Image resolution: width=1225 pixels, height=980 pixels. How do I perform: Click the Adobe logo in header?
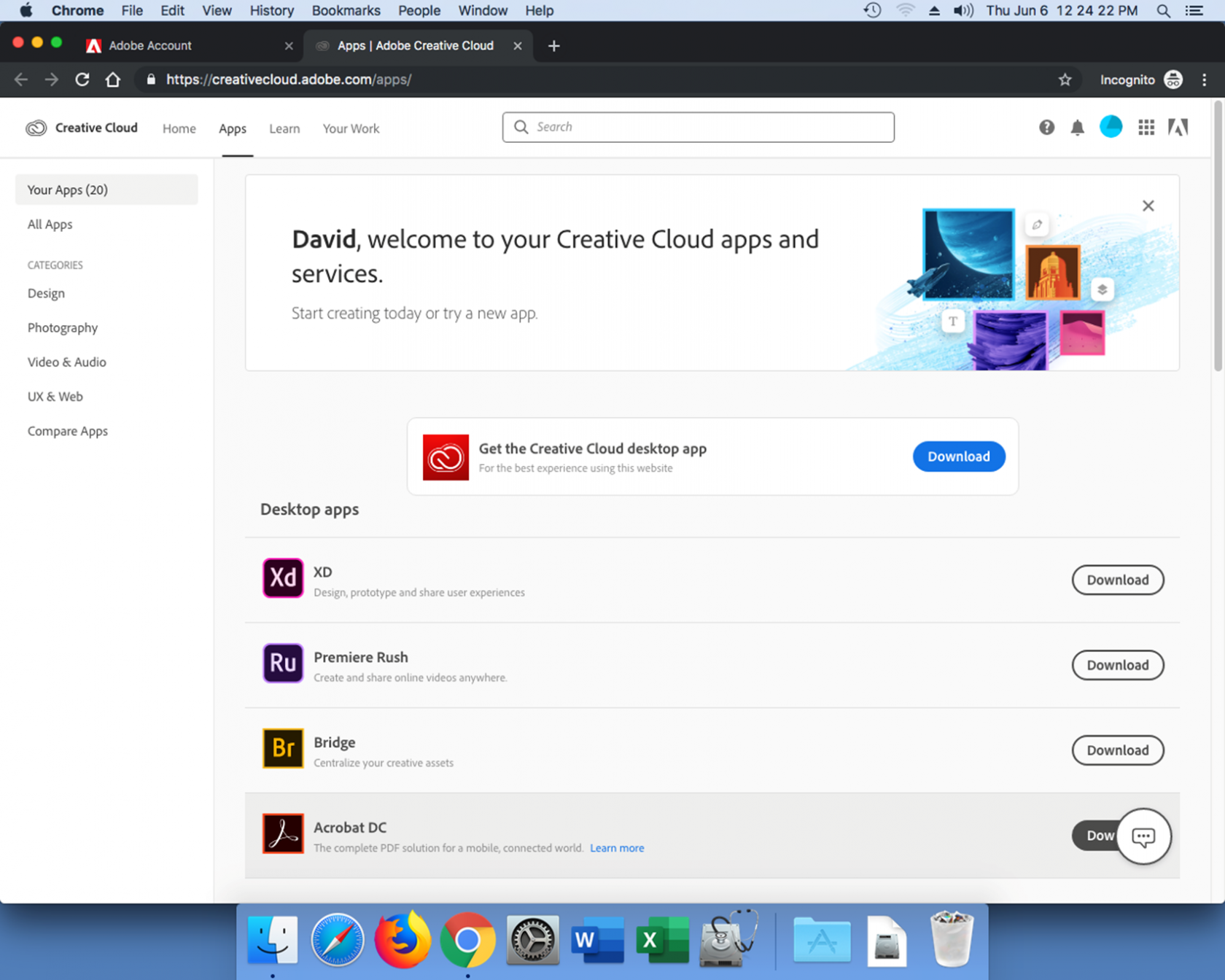(x=1178, y=128)
